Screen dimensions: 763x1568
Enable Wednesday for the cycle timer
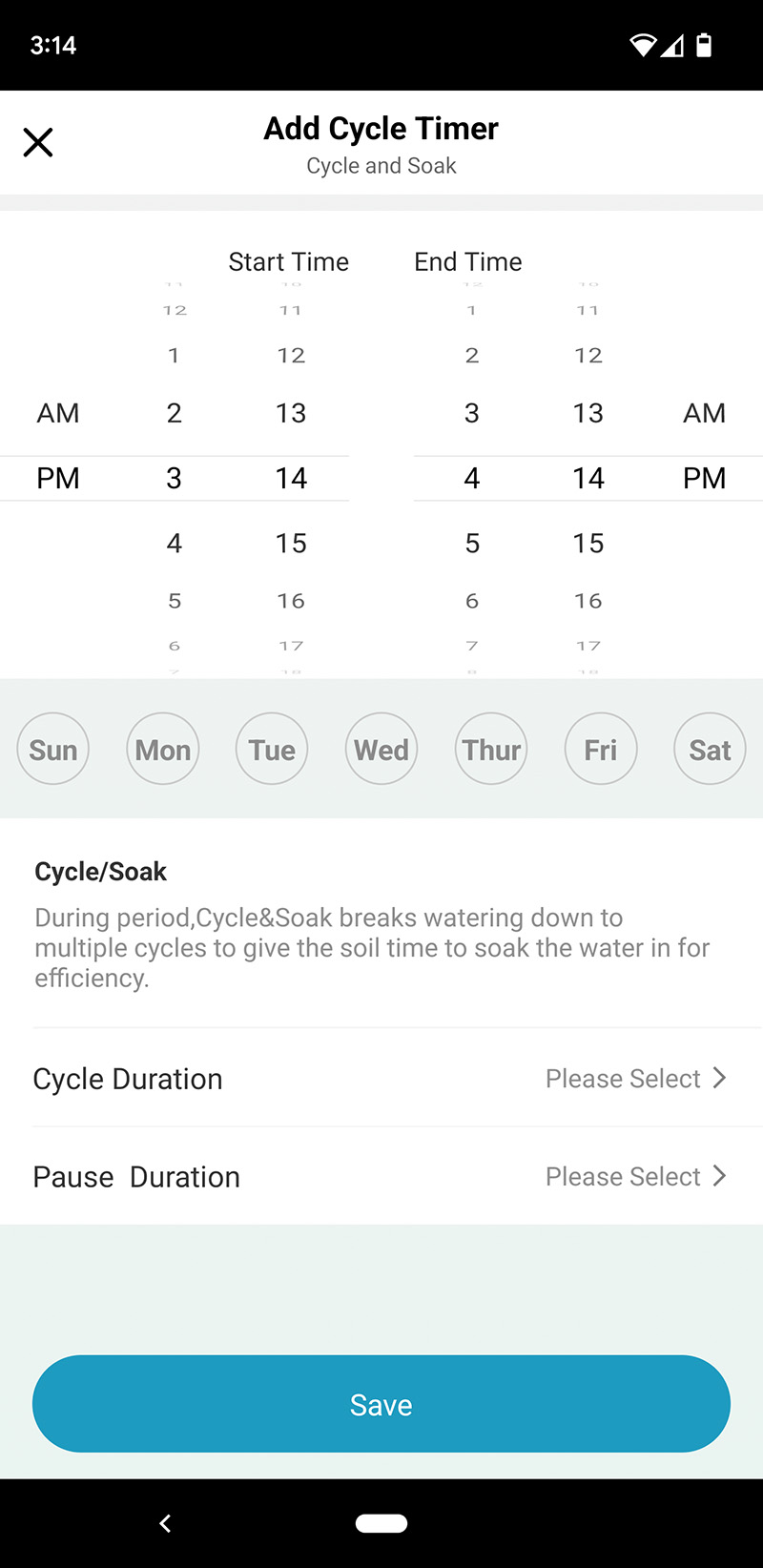click(381, 750)
